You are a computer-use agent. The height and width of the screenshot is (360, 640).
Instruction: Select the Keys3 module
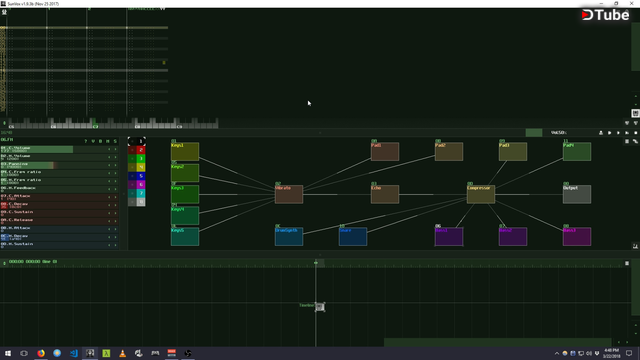tap(185, 194)
